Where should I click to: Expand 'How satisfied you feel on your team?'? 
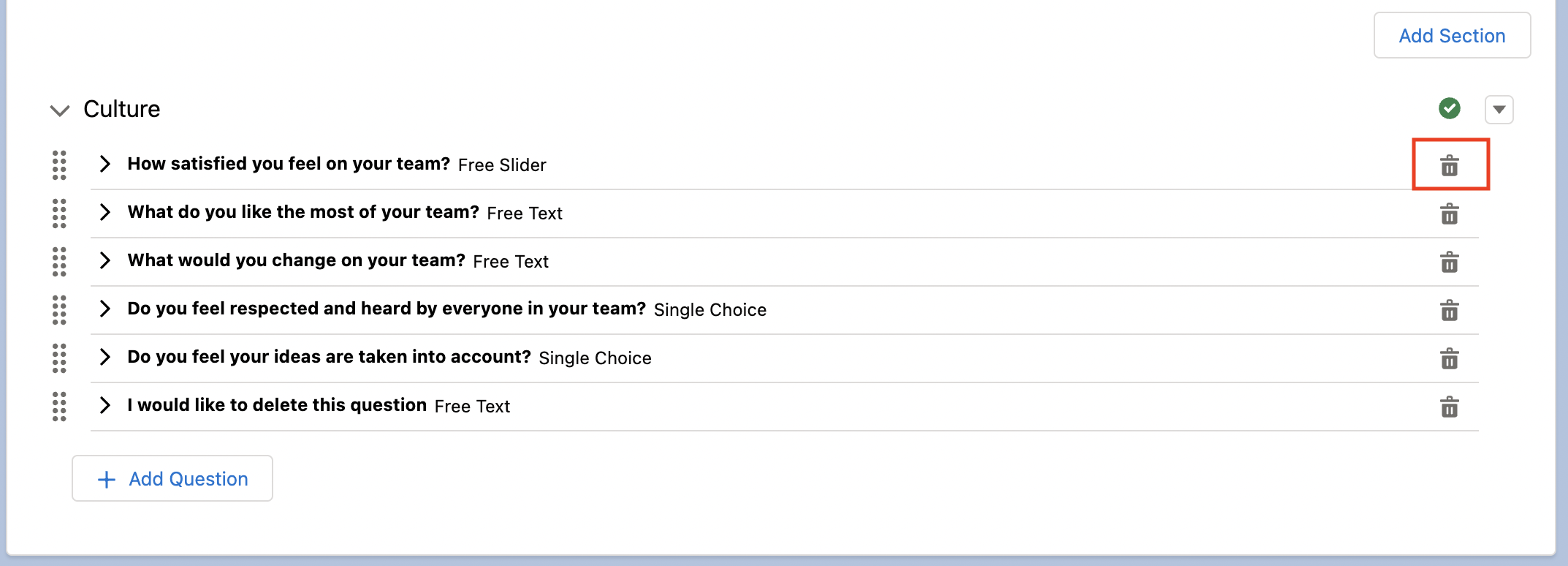105,164
